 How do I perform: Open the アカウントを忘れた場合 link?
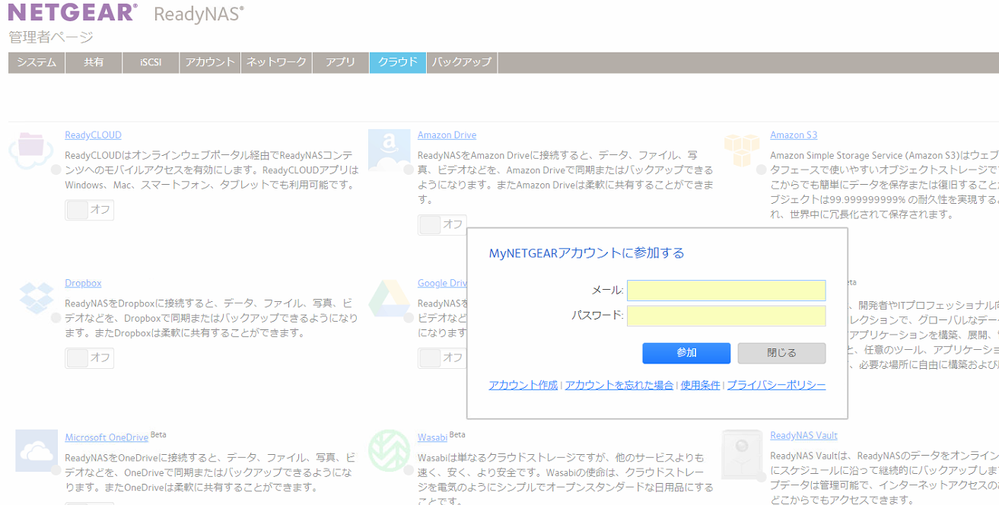click(619, 385)
